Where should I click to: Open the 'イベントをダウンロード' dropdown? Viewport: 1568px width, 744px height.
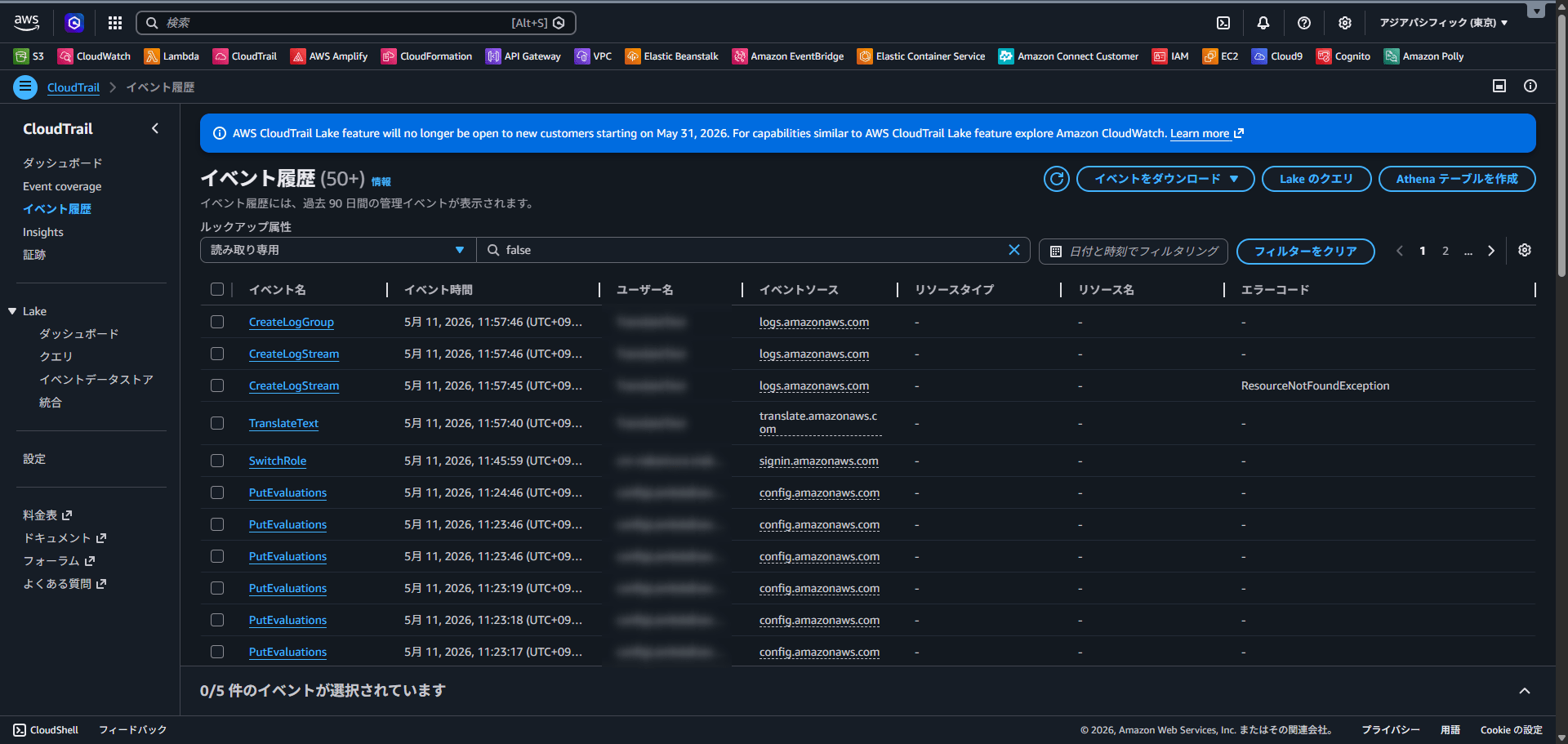pos(1165,179)
